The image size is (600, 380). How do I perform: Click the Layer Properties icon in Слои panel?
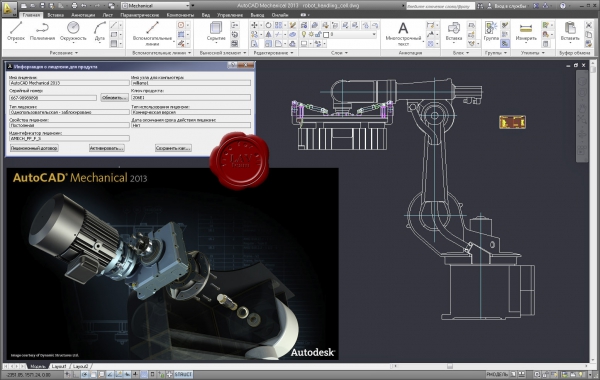tap(304, 25)
